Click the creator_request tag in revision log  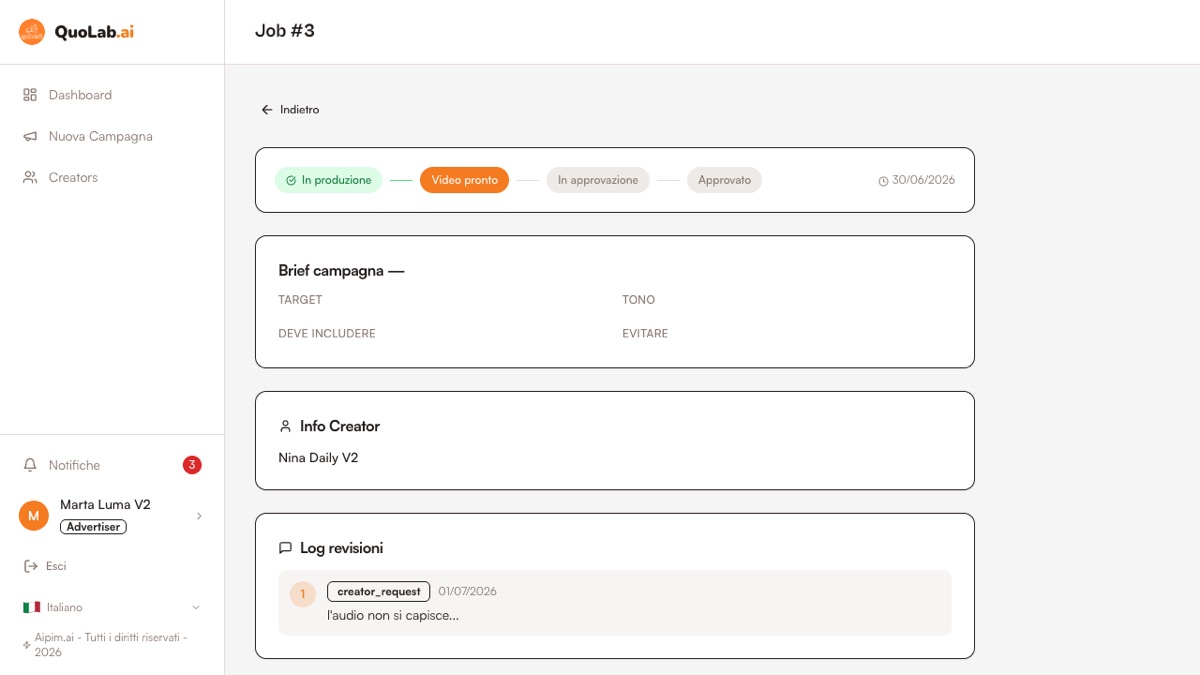coord(379,591)
